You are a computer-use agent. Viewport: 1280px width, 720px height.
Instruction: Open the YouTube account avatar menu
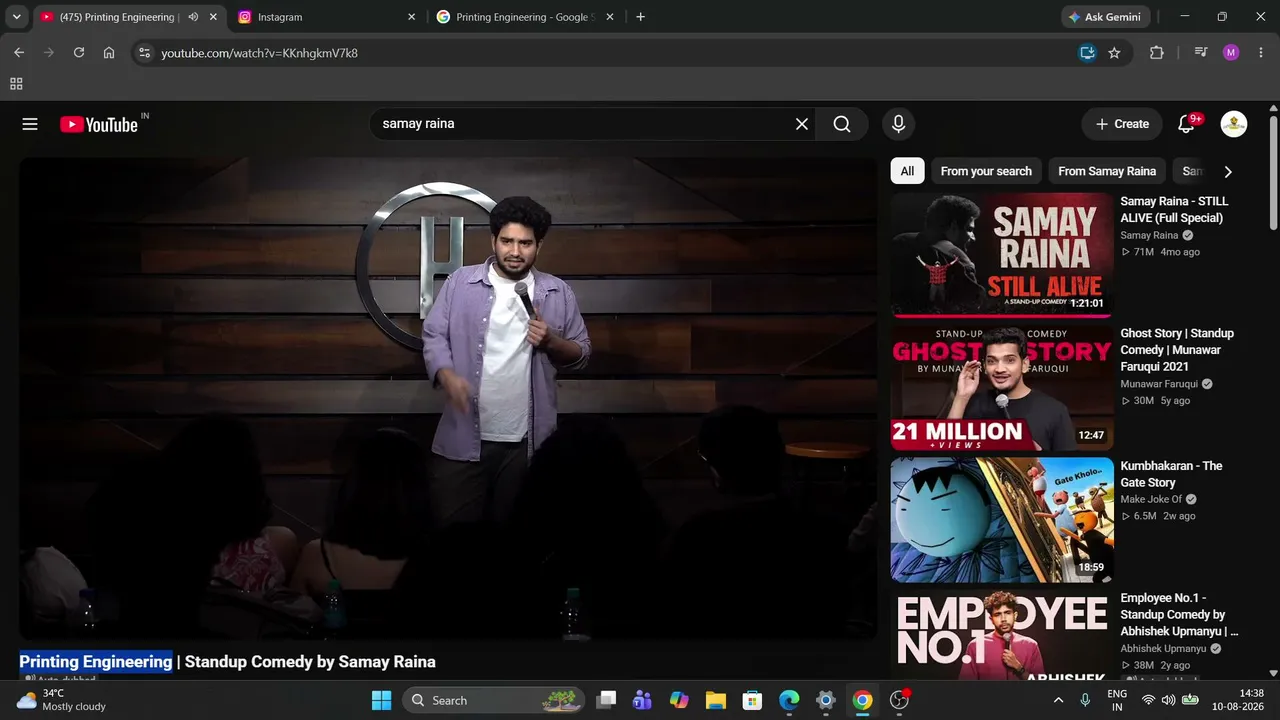coord(1234,124)
